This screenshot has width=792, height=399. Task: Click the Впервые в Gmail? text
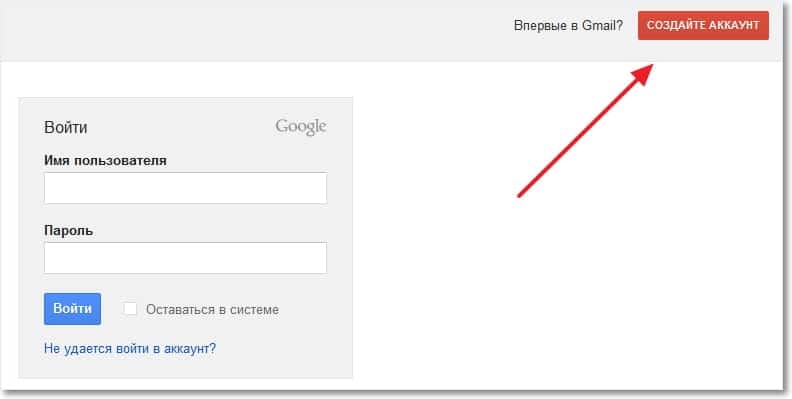(568, 25)
